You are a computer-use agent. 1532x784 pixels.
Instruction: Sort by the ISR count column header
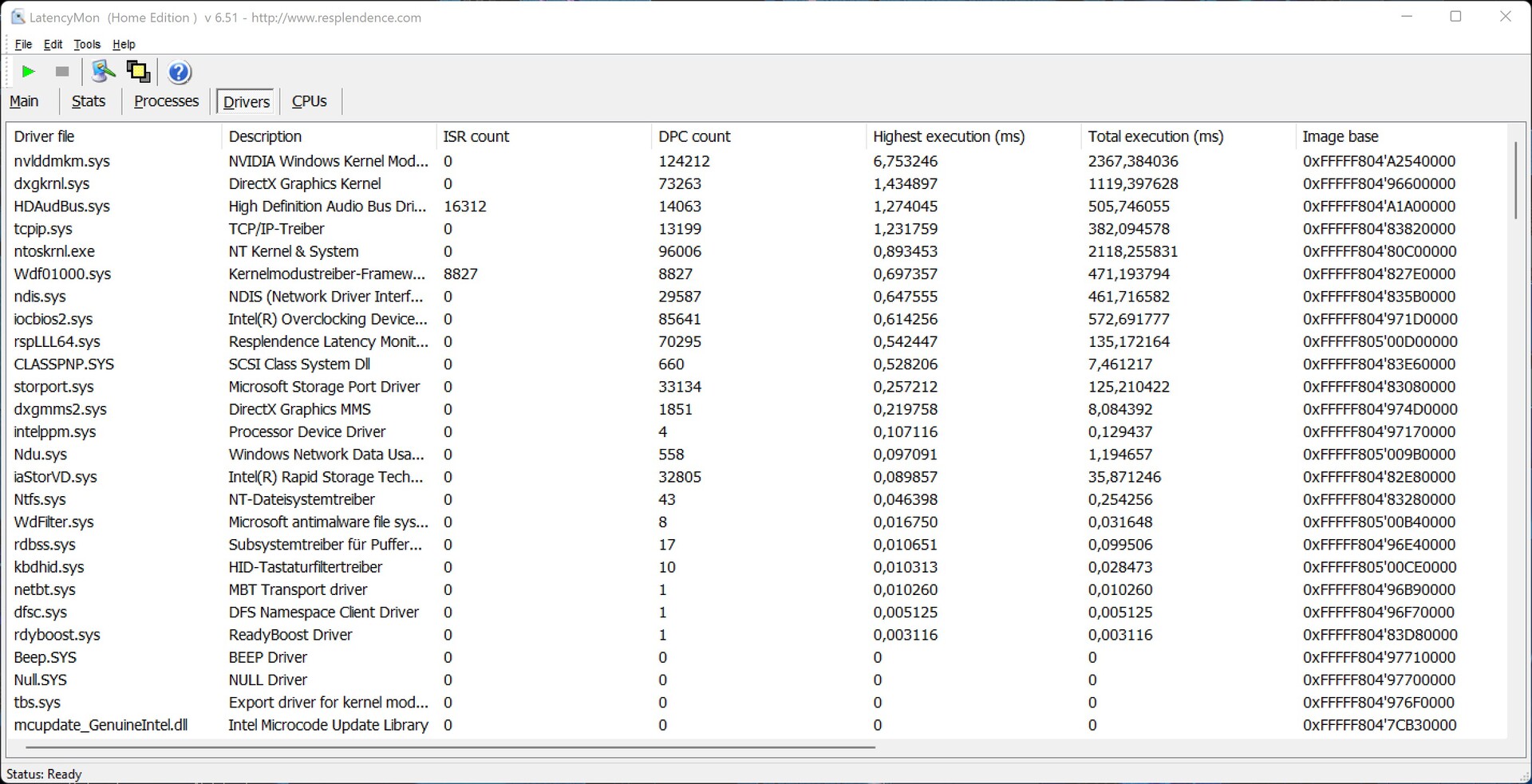543,136
